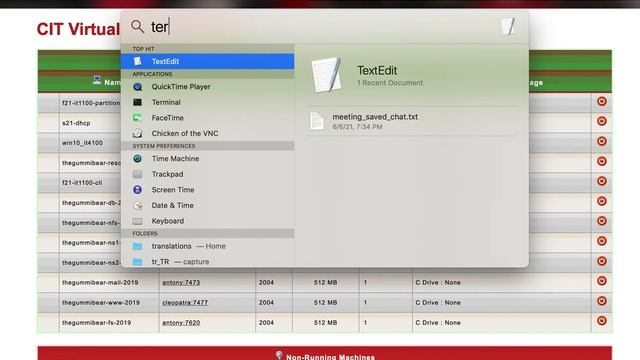
Task: Click the s21-dhcp machine name
Action: click(76, 123)
